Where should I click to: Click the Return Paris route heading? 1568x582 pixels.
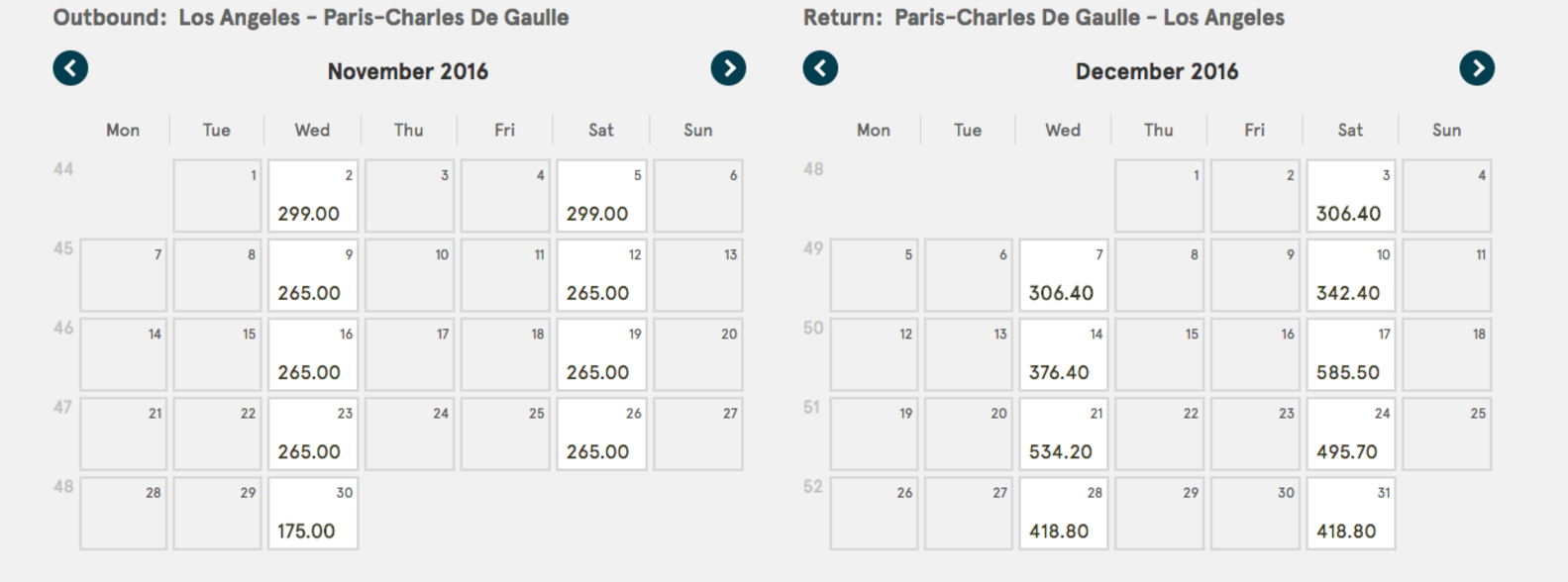click(1045, 17)
